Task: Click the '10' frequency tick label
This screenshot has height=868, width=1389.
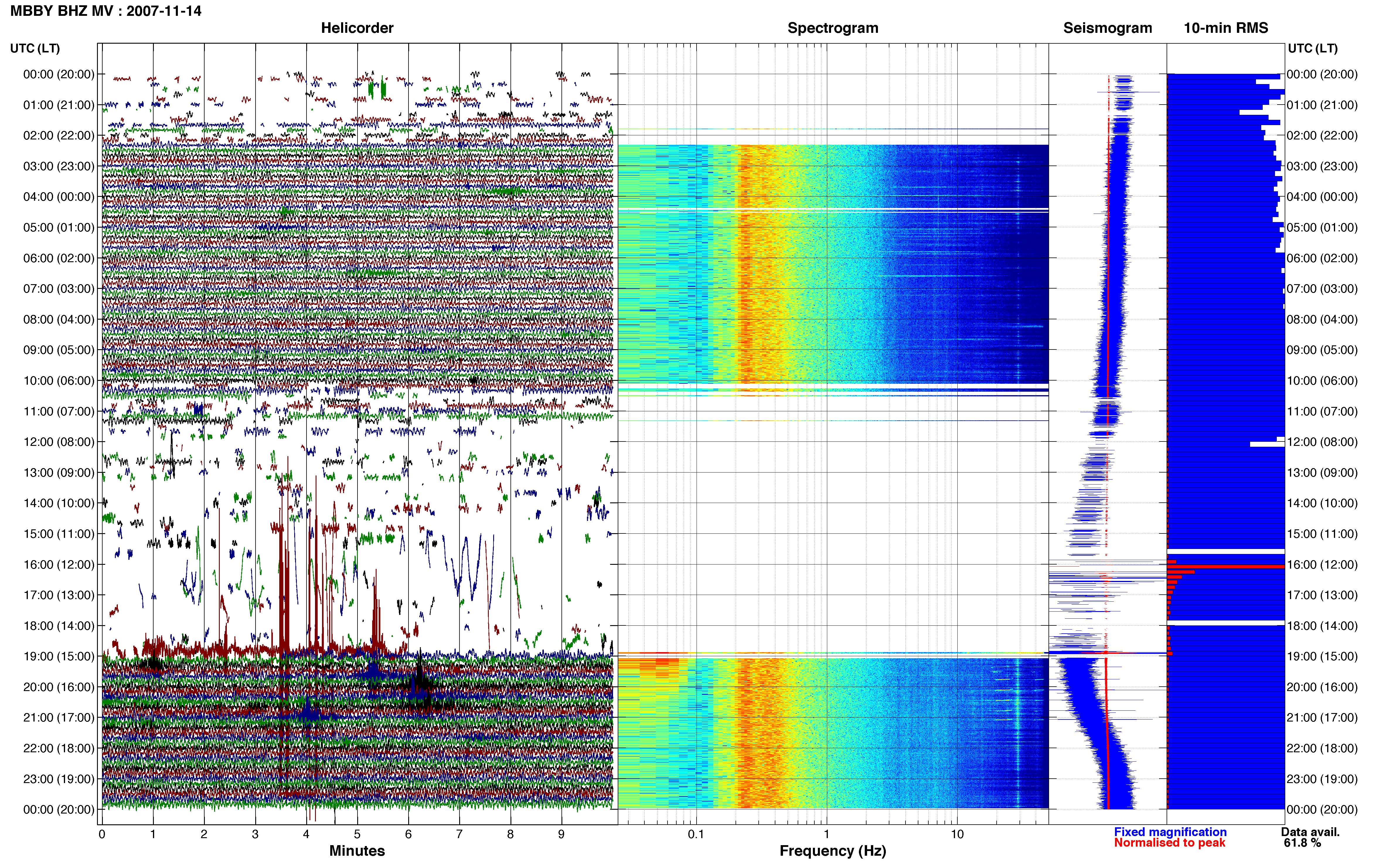Action: pyautogui.click(x=957, y=834)
